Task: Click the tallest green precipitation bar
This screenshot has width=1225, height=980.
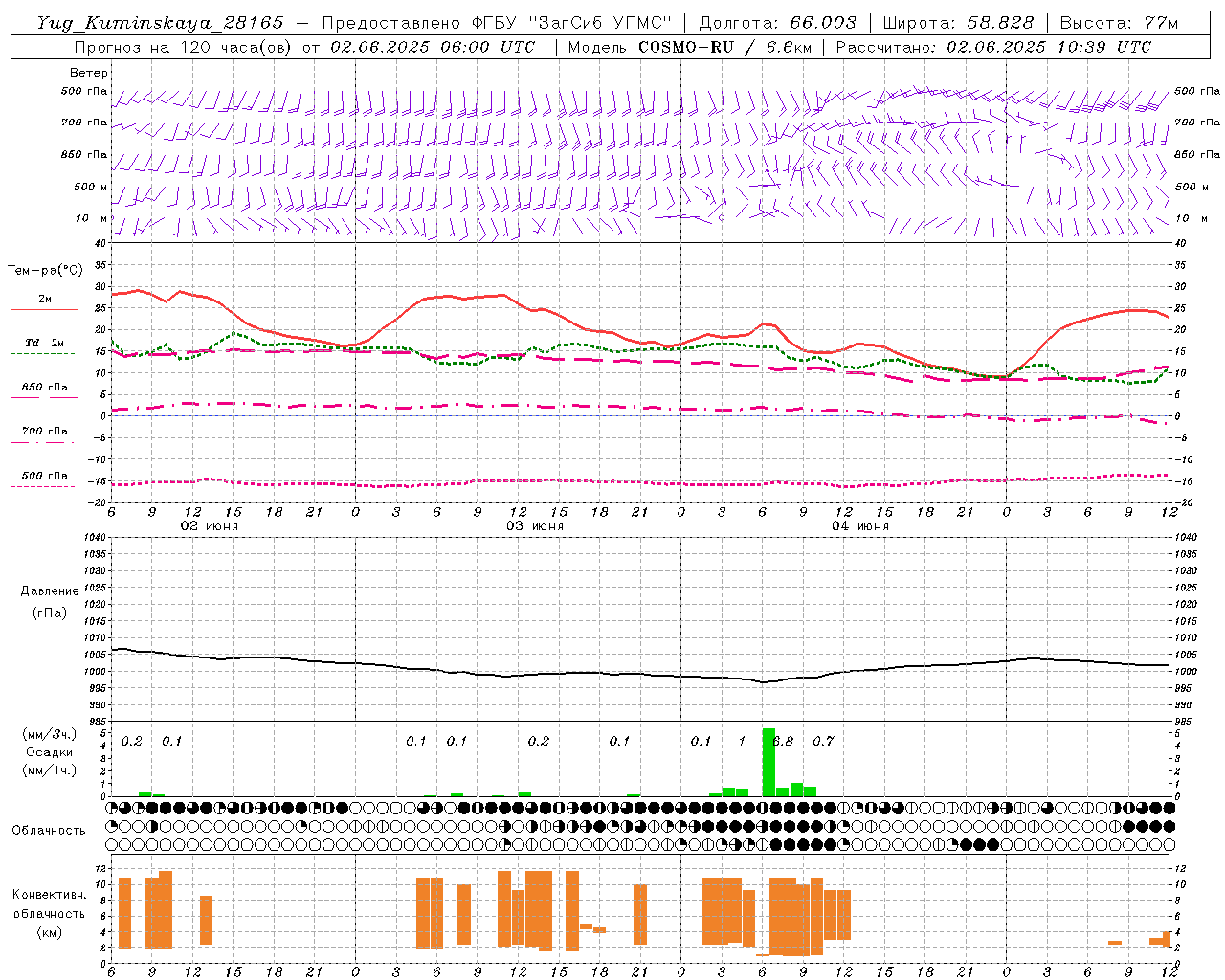Action: 768,762
